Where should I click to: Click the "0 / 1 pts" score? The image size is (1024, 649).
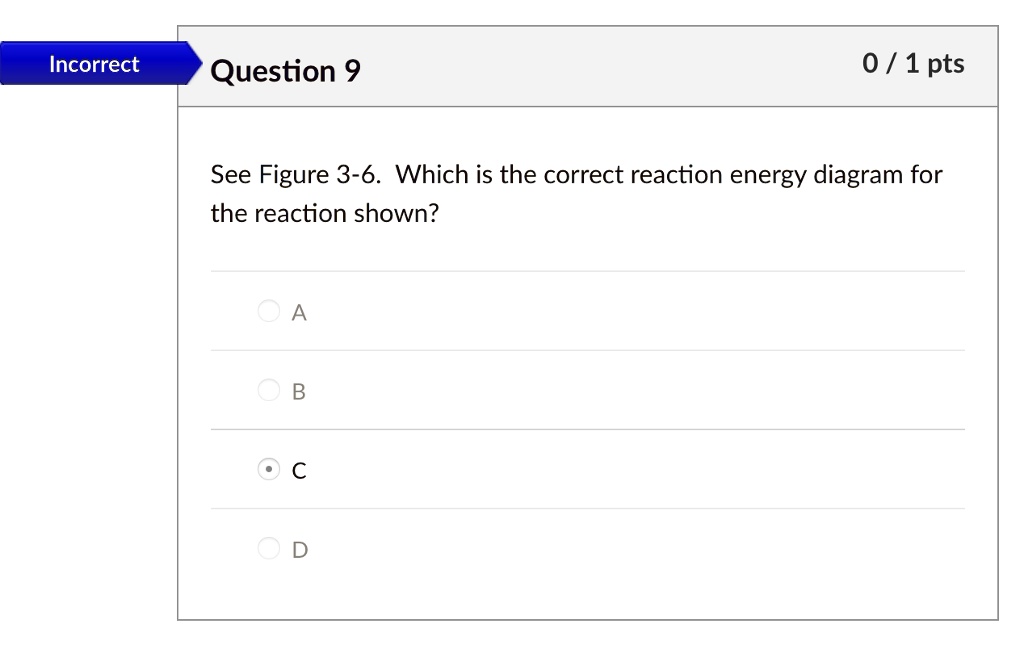coord(913,64)
